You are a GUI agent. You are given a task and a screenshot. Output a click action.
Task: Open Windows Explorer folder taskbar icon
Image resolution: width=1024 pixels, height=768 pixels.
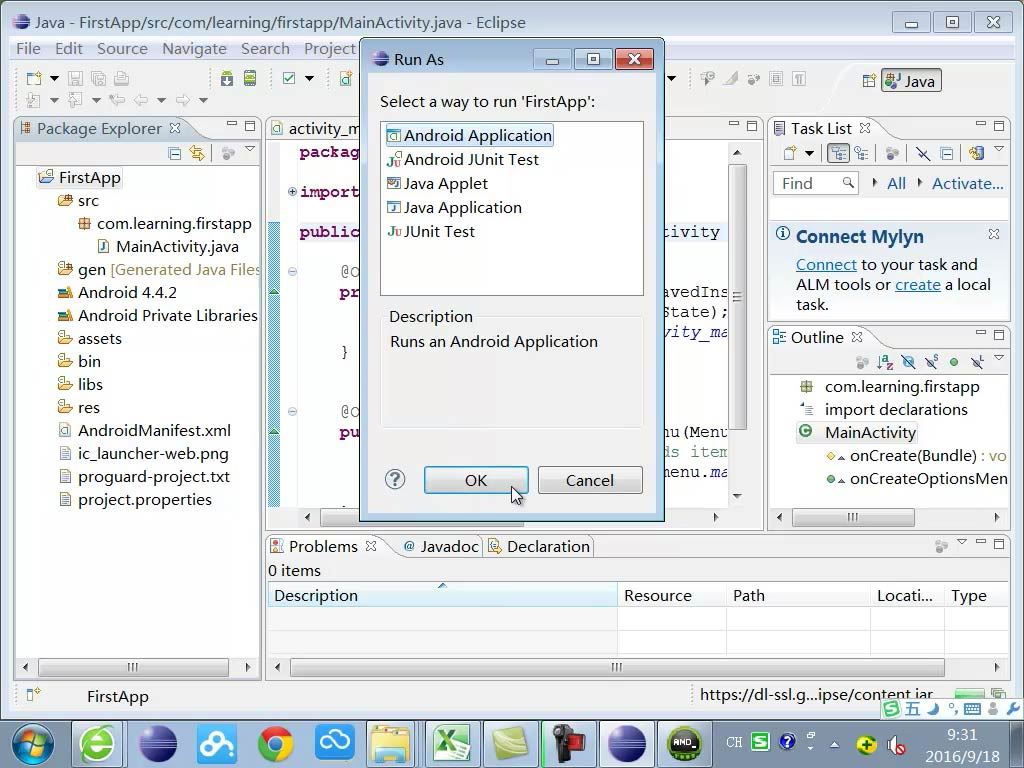point(390,744)
